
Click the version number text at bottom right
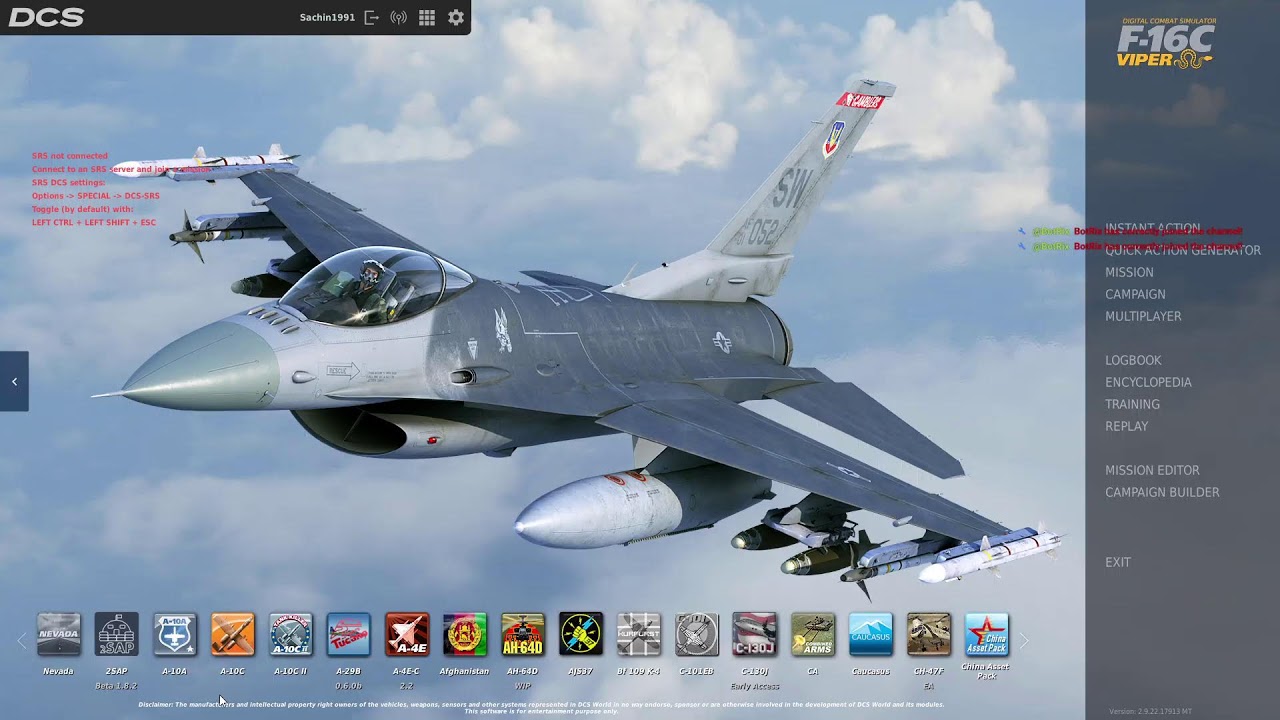pos(1150,711)
